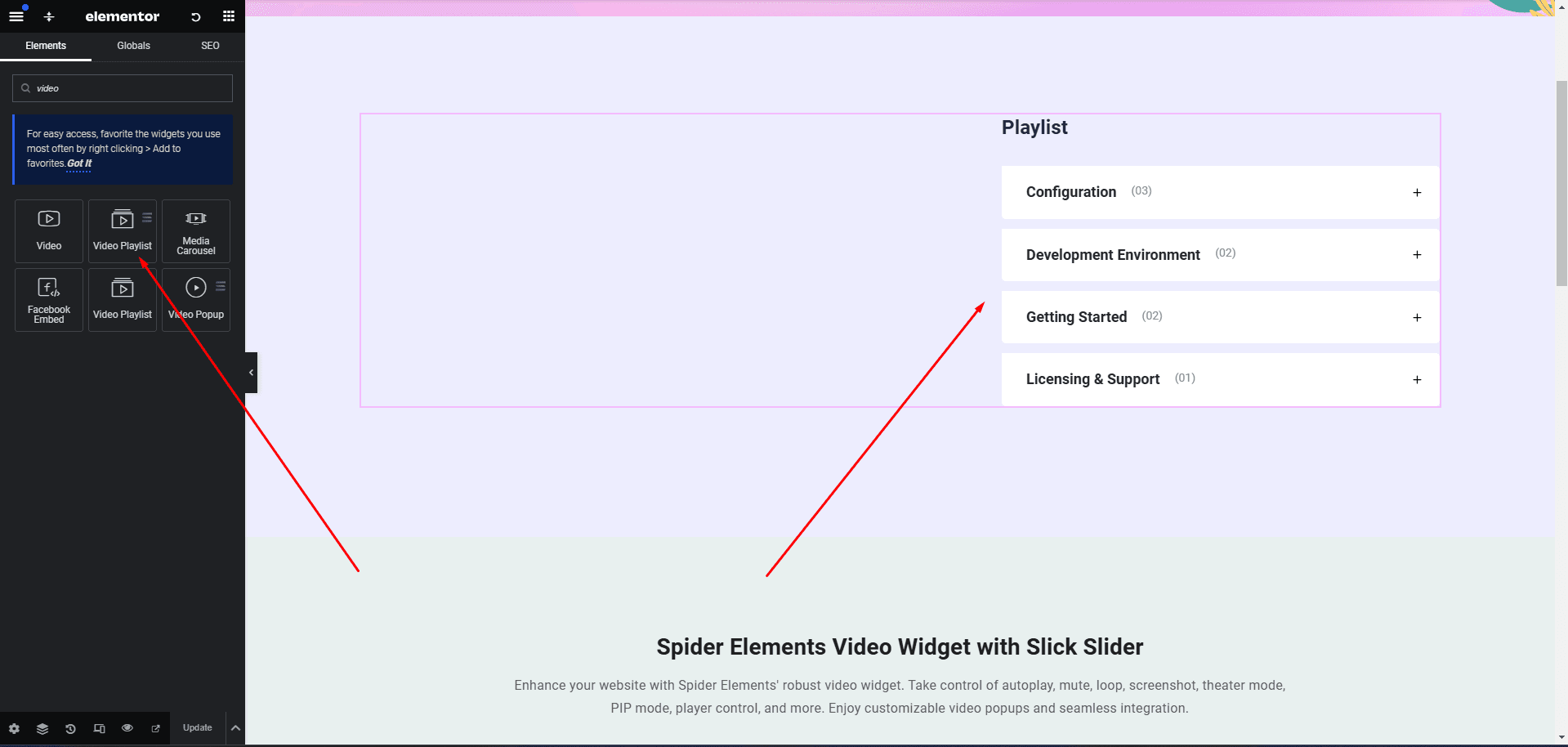The height and width of the screenshot is (747, 1568).
Task: Click the elementor logo text
Action: pyautogui.click(x=123, y=16)
